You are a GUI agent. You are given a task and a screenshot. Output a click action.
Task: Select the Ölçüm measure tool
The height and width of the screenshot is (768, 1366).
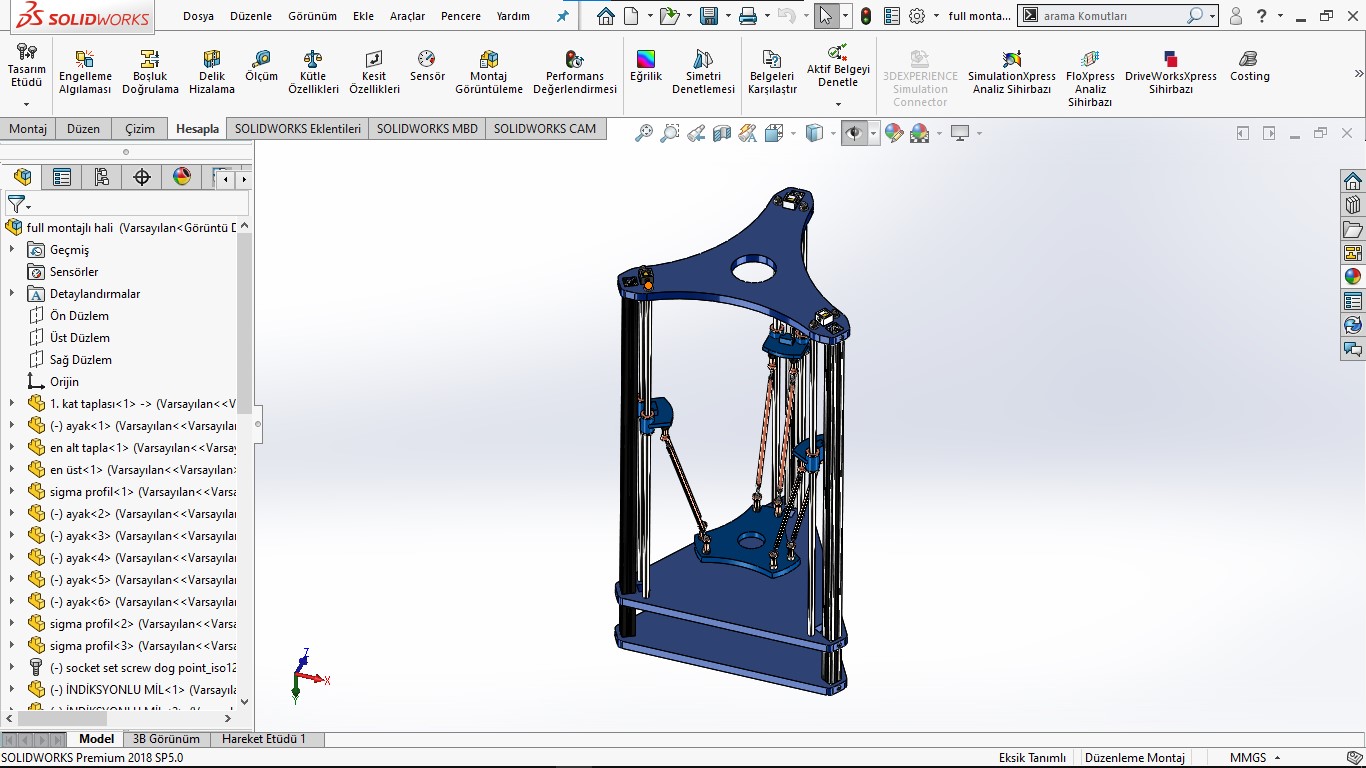[x=261, y=66]
